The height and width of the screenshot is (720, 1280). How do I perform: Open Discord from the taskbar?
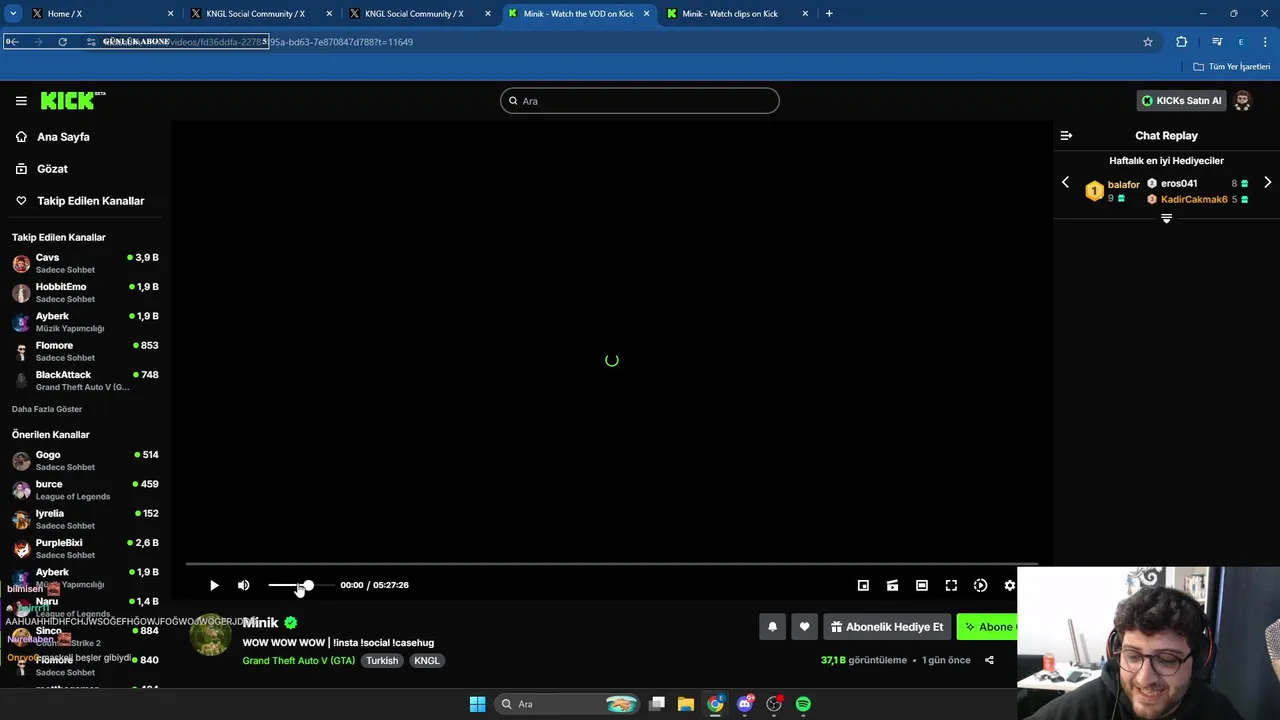(744, 704)
